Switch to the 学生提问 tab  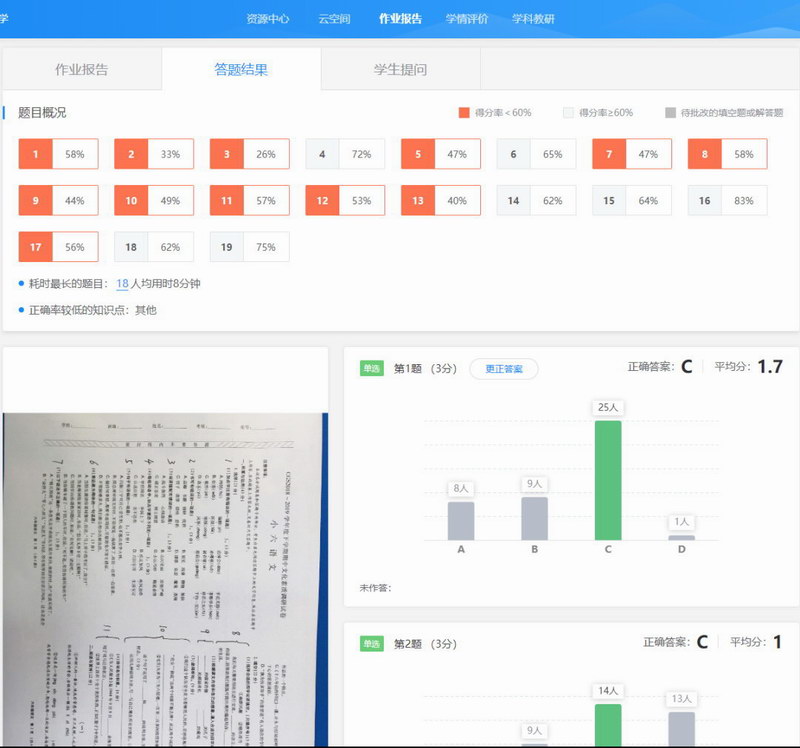400,70
